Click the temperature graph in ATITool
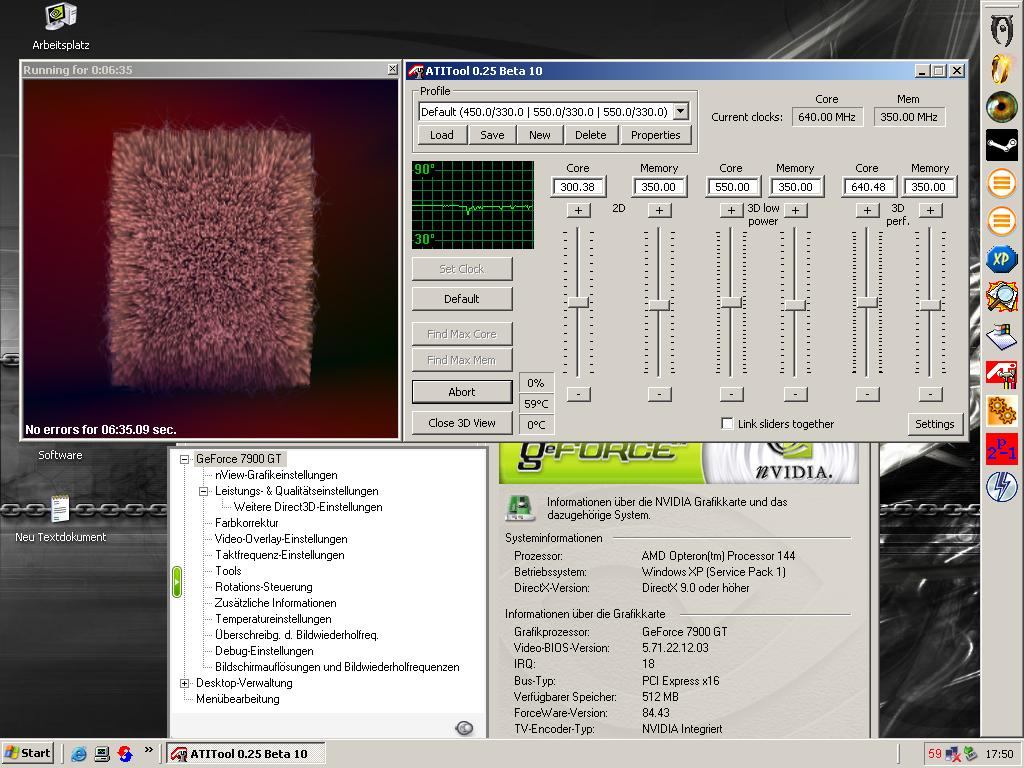This screenshot has height=768, width=1024. 473,205
